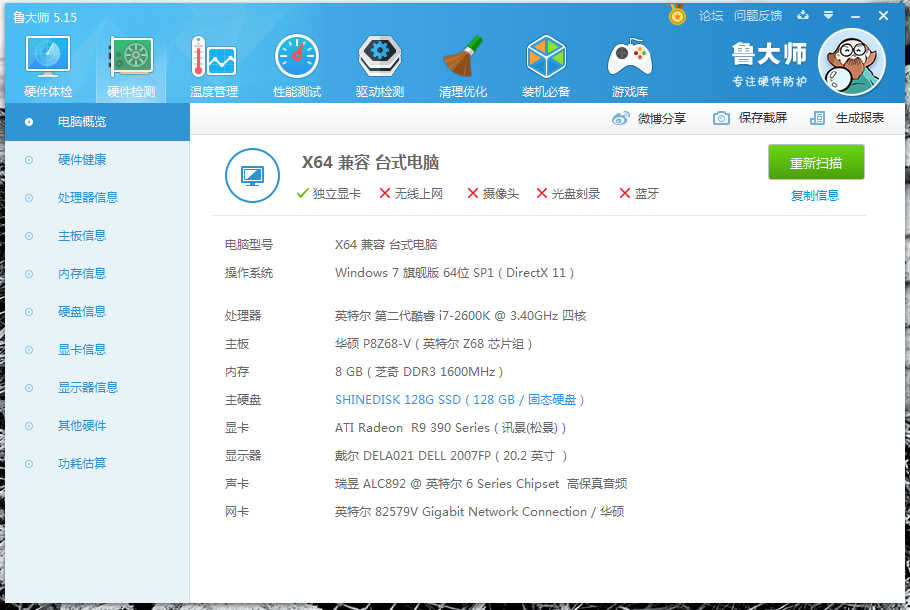The height and width of the screenshot is (610, 910).
Task: Open 功耗估算 sidebar item
Action: click(97, 464)
